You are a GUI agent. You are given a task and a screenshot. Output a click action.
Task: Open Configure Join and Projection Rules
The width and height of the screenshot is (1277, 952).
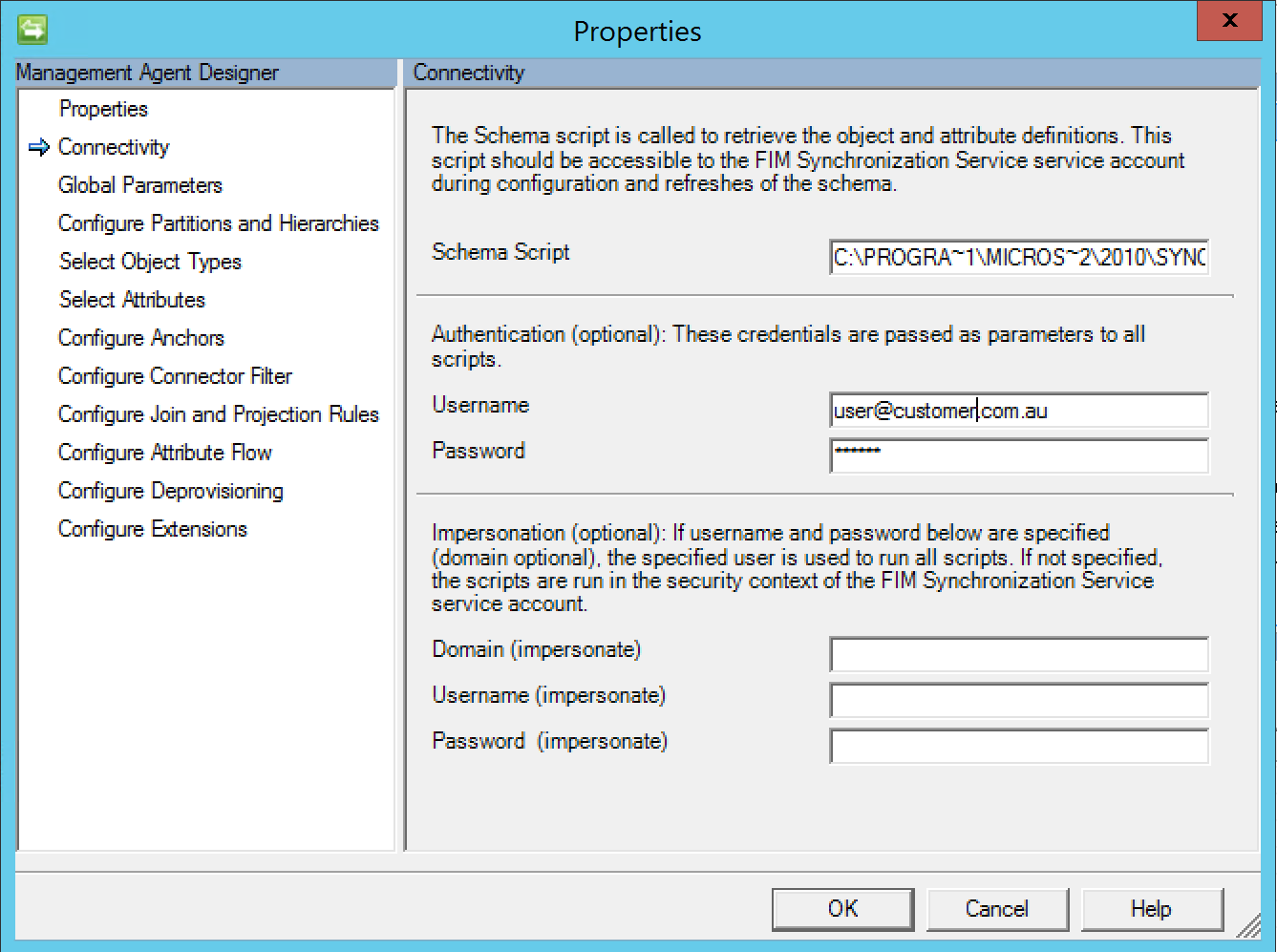pos(219,414)
